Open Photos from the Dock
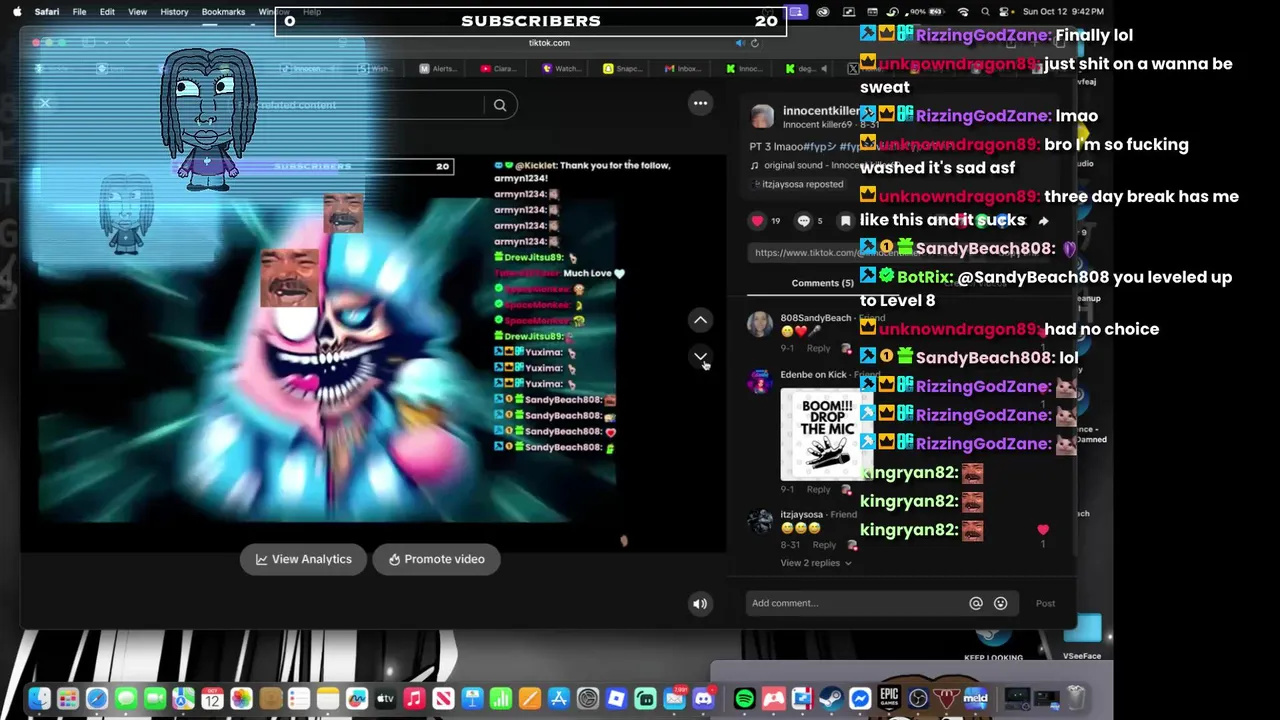The width and height of the screenshot is (1280, 720). tap(241, 699)
